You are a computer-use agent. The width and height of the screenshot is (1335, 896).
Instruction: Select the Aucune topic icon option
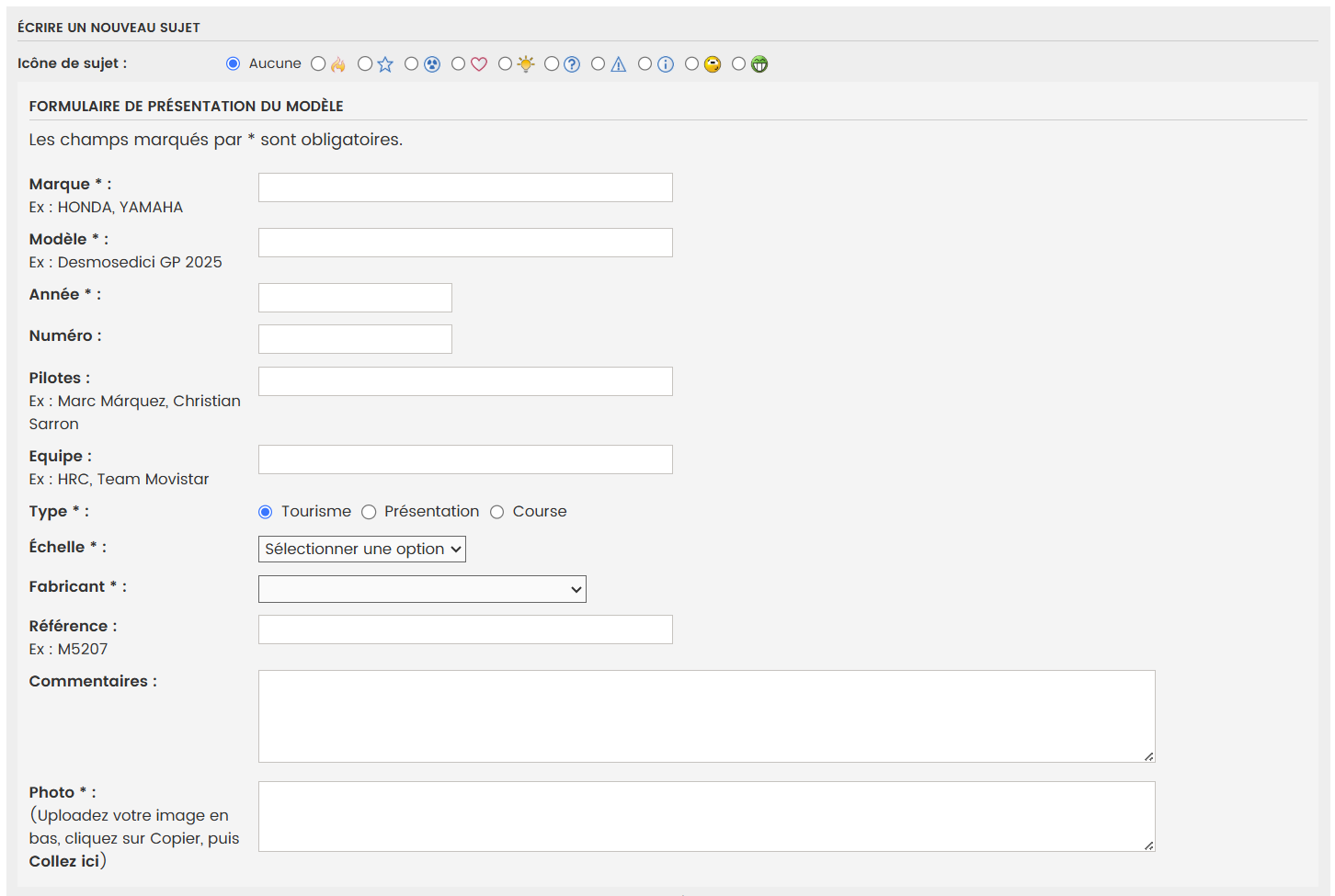234,63
